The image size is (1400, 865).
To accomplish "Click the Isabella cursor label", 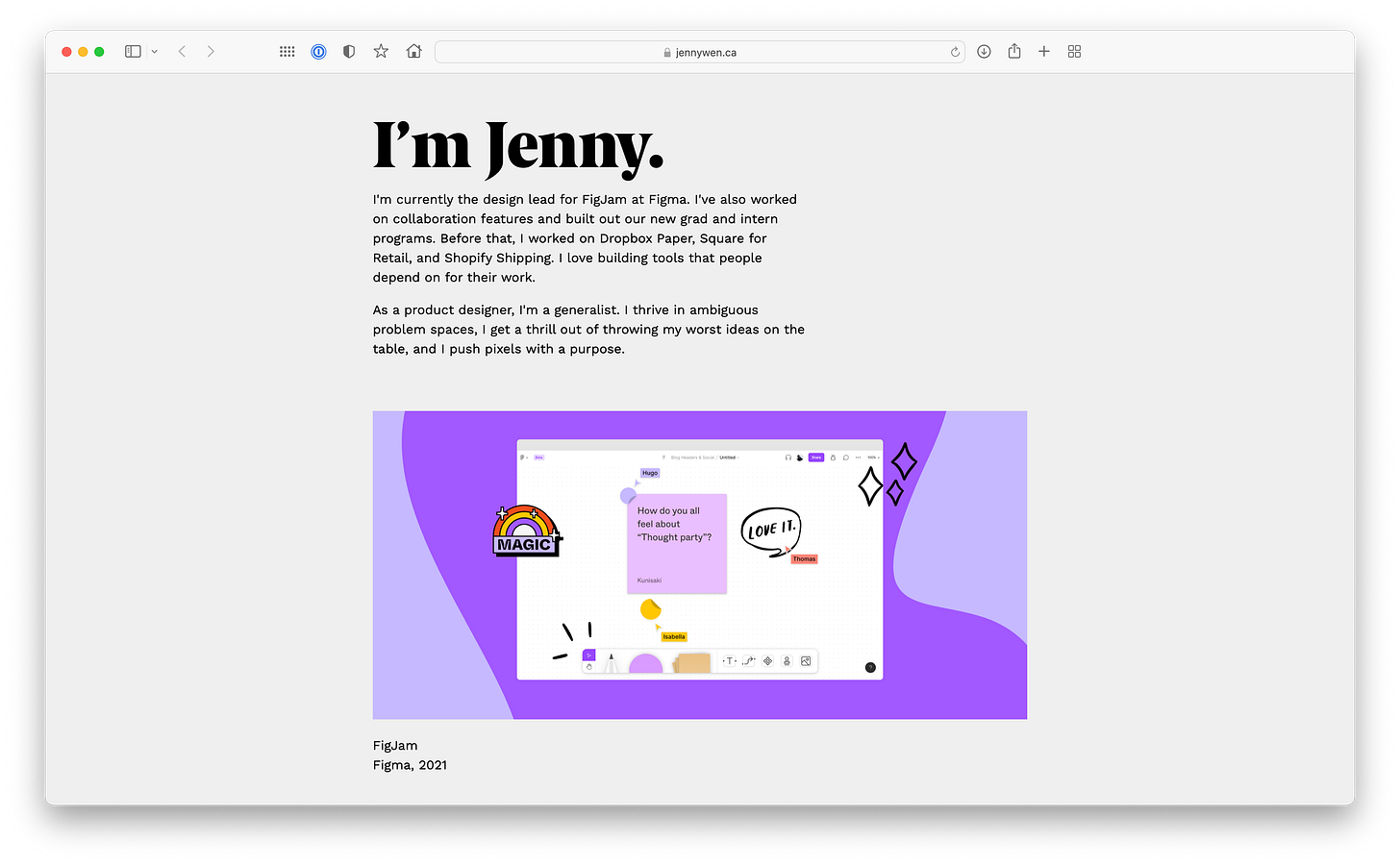I will [674, 636].
